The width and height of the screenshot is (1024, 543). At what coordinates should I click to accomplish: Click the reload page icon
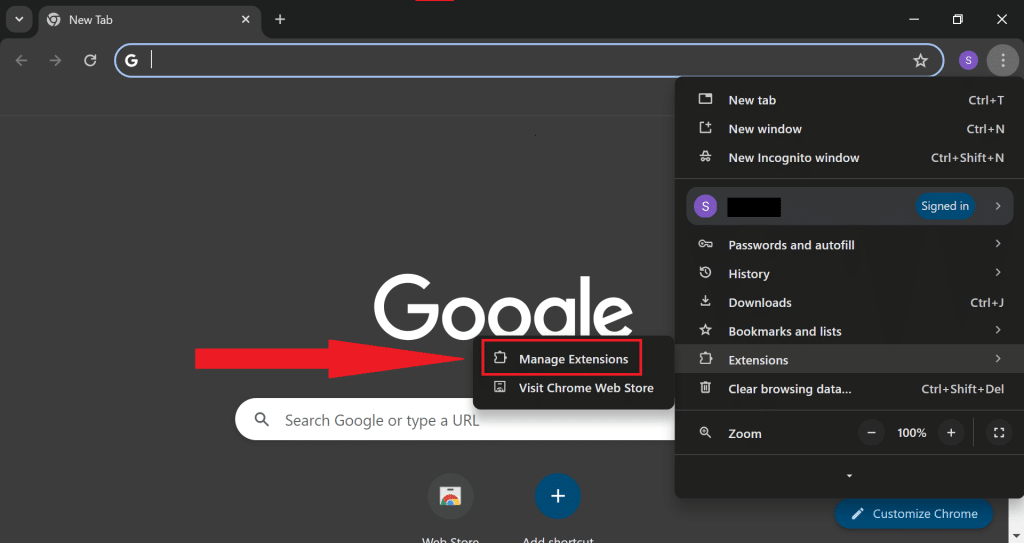(90, 61)
